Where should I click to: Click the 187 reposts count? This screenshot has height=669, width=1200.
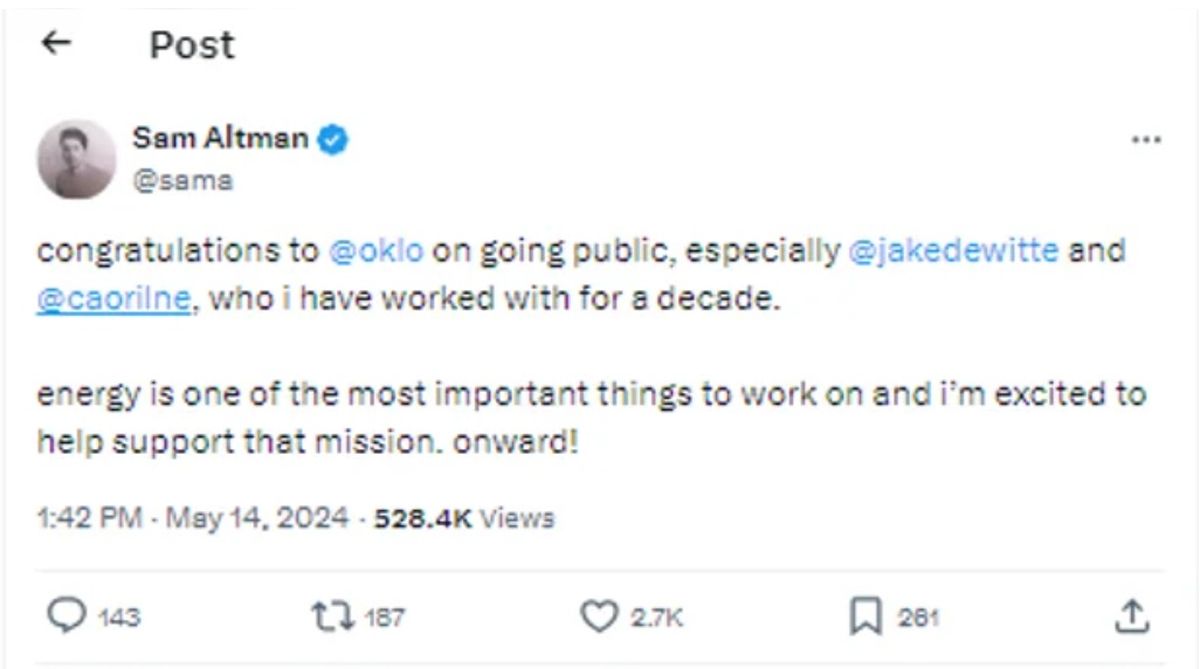(x=384, y=618)
